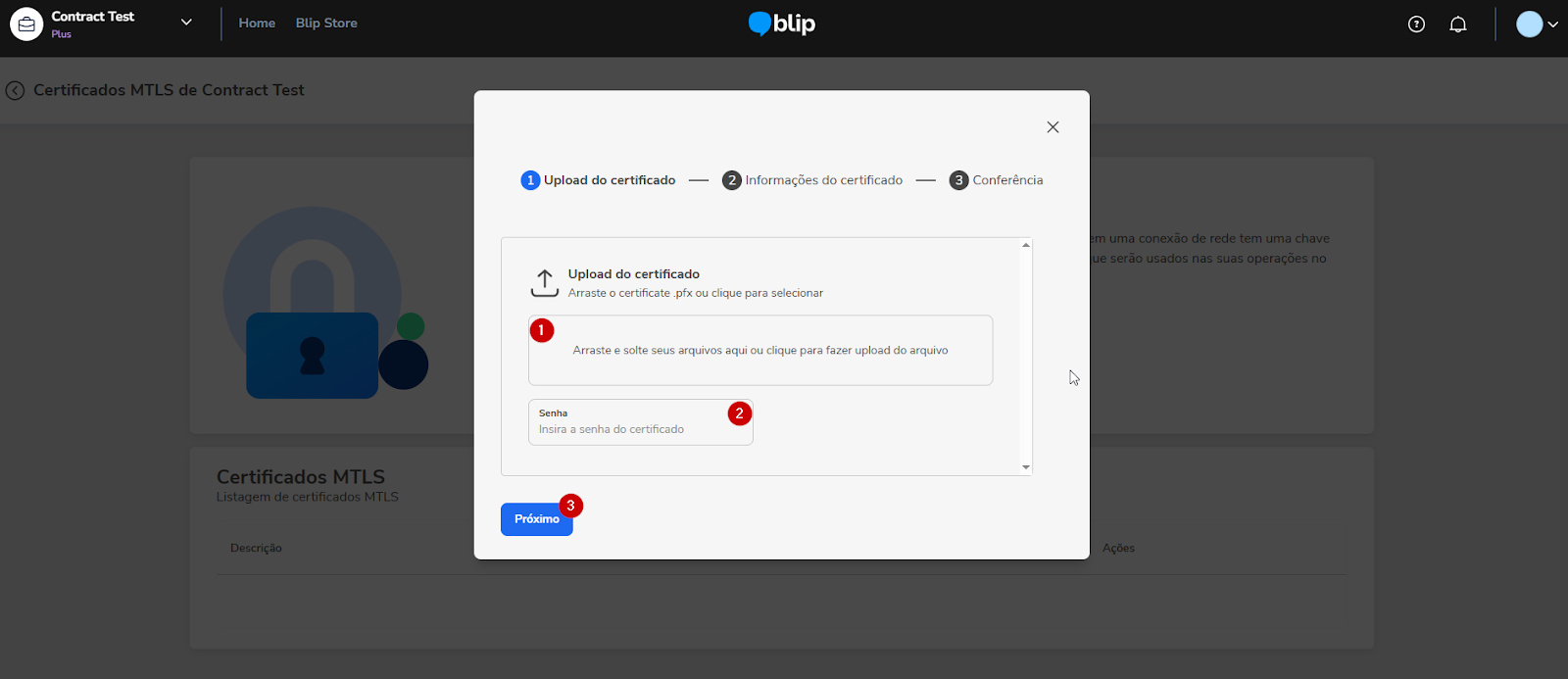
Task: Click the Blip logo in header
Action: [x=782, y=24]
